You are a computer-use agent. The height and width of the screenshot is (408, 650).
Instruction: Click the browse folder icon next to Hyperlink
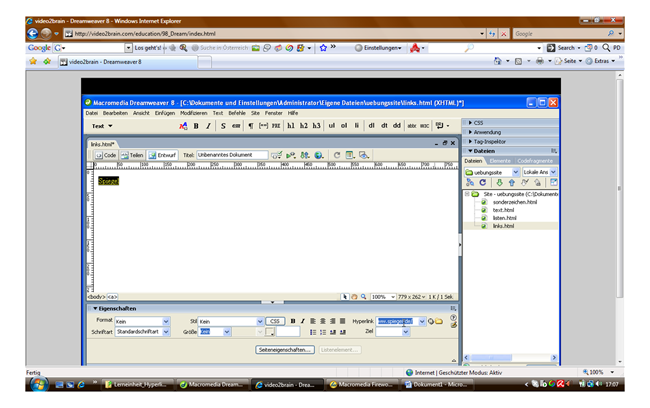[439, 321]
